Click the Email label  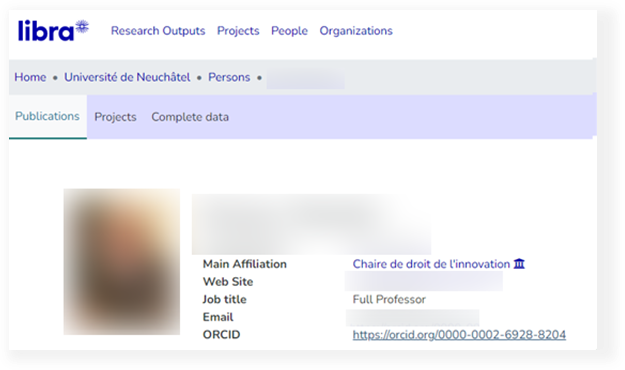pyautogui.click(x=218, y=317)
